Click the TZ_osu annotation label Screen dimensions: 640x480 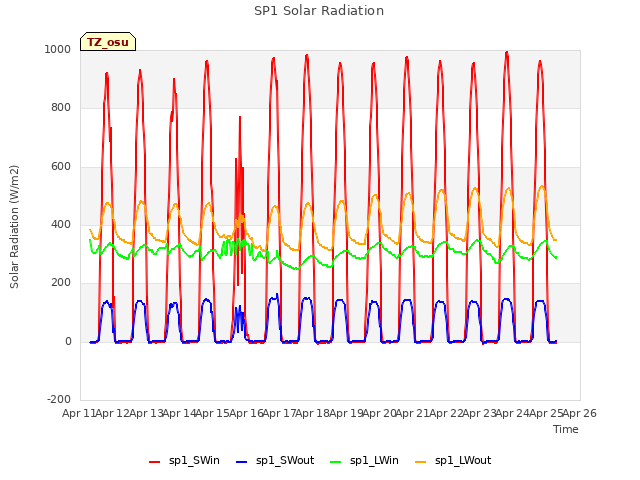[x=108, y=42]
